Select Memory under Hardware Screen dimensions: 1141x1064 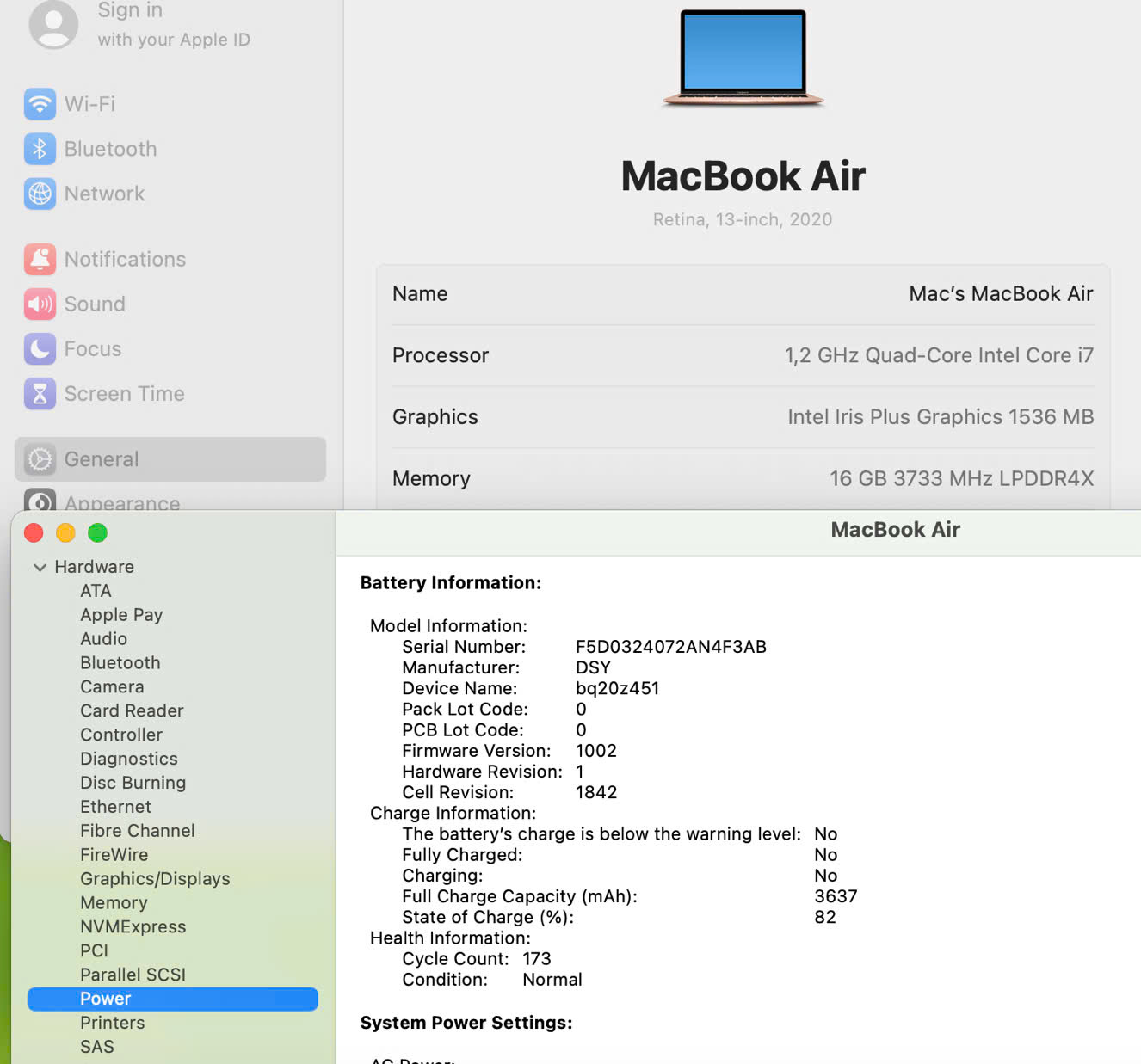[x=114, y=902]
